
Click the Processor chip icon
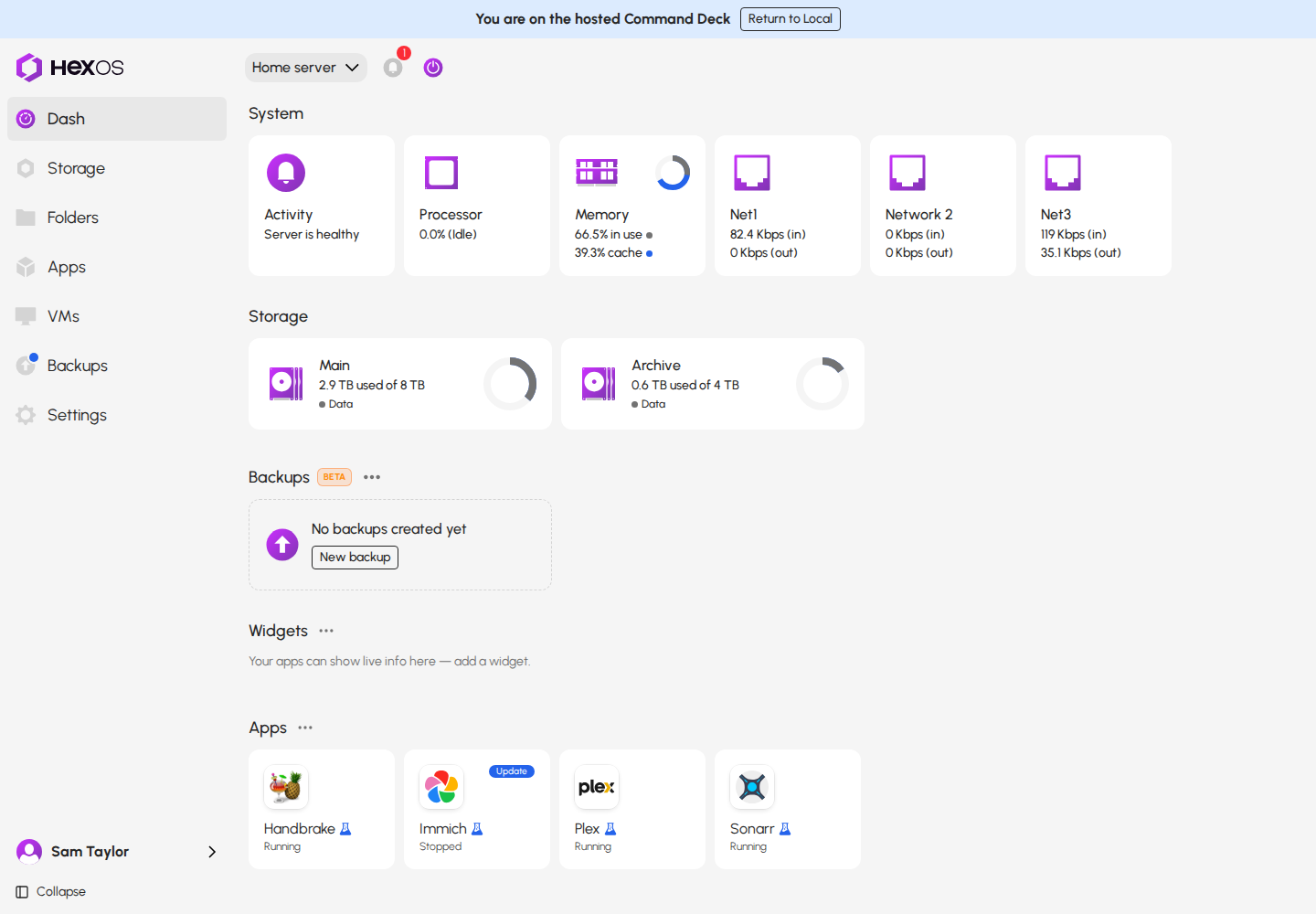(x=441, y=173)
